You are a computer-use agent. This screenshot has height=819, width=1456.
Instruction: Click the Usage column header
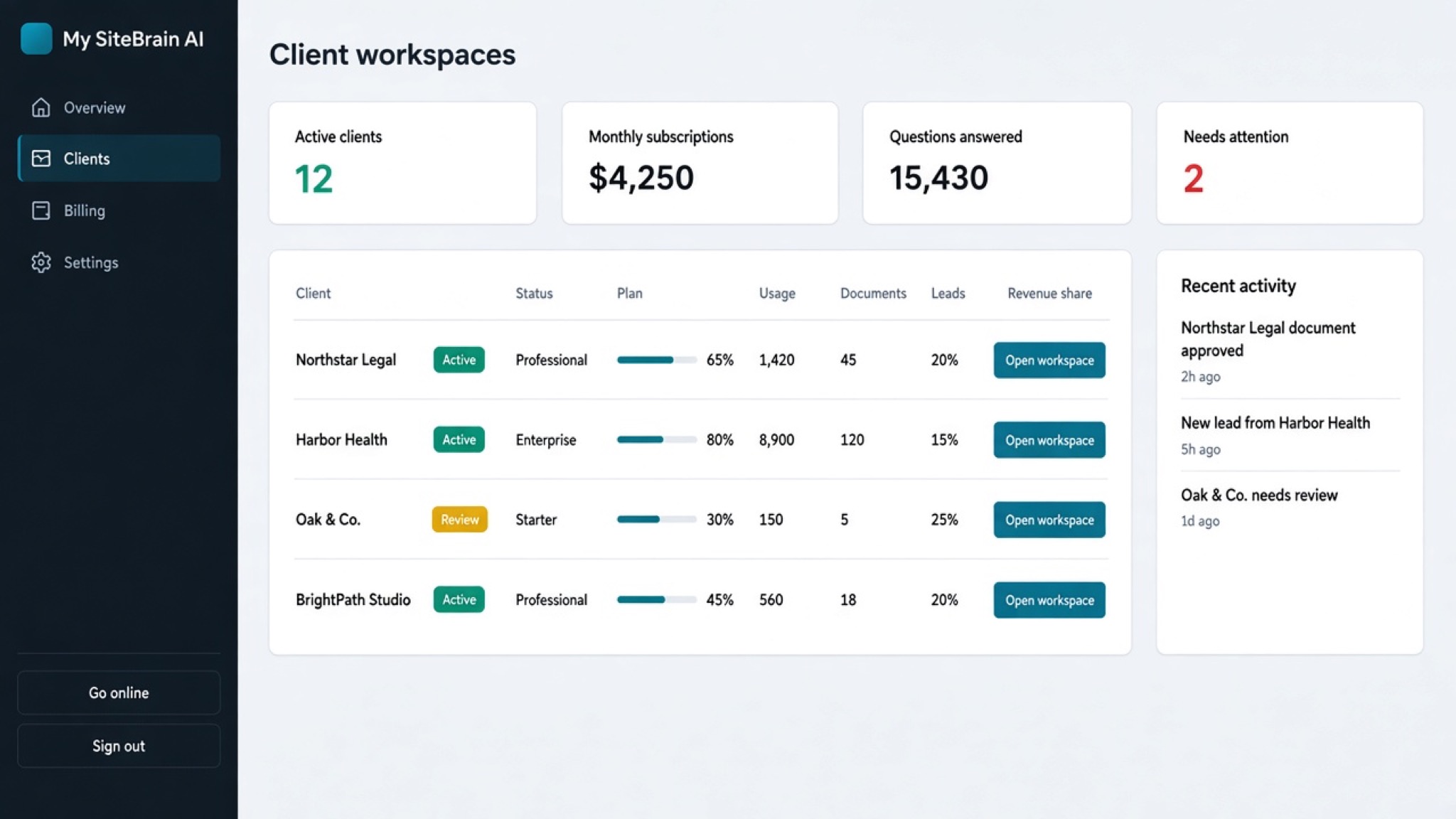coord(777,293)
